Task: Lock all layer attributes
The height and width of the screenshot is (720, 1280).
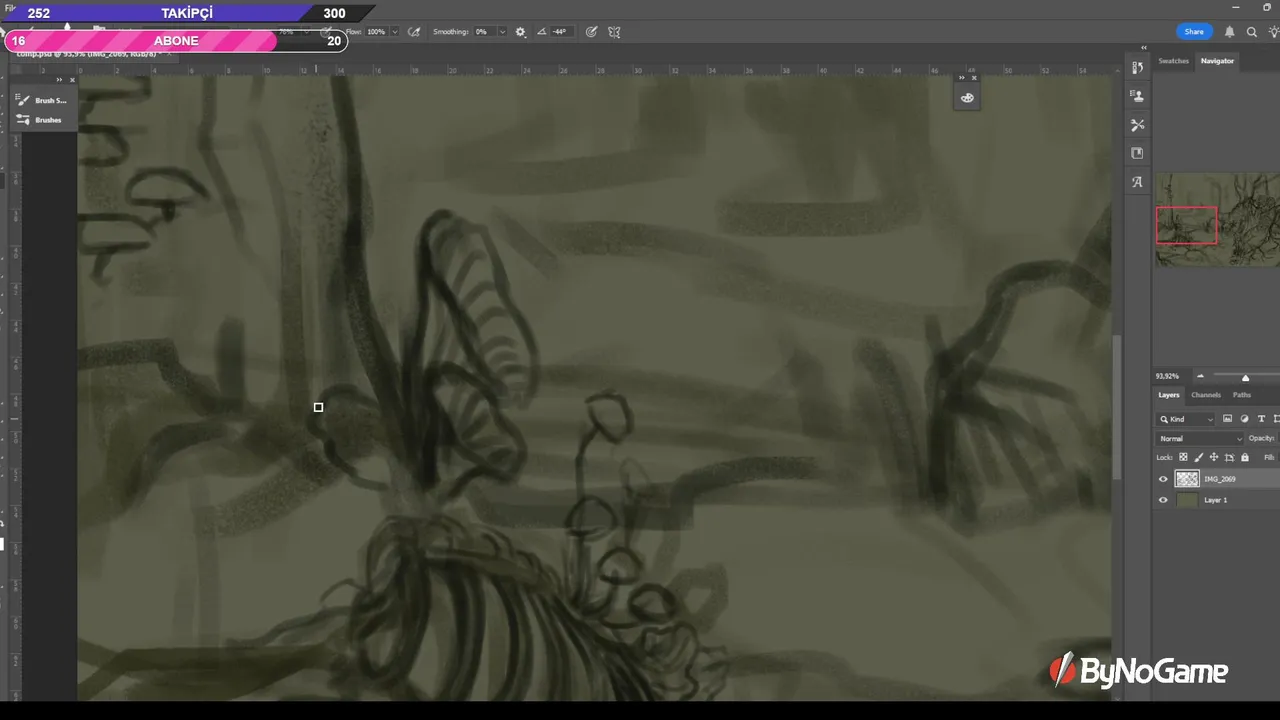Action: pos(1245,457)
